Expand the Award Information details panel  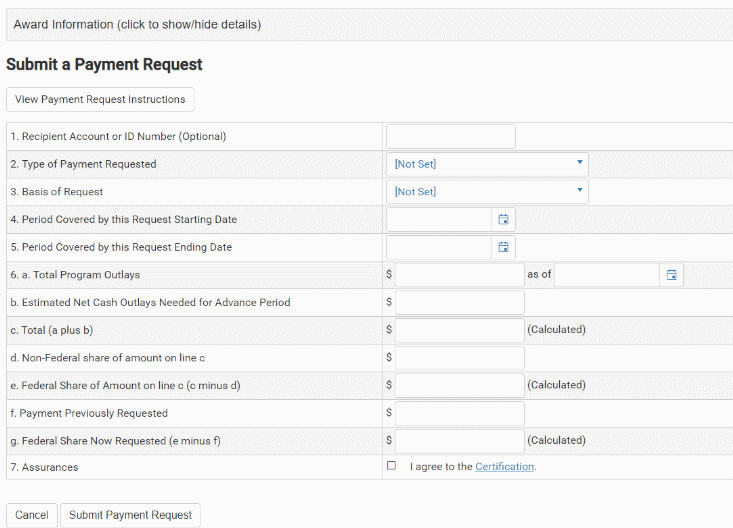click(137, 24)
